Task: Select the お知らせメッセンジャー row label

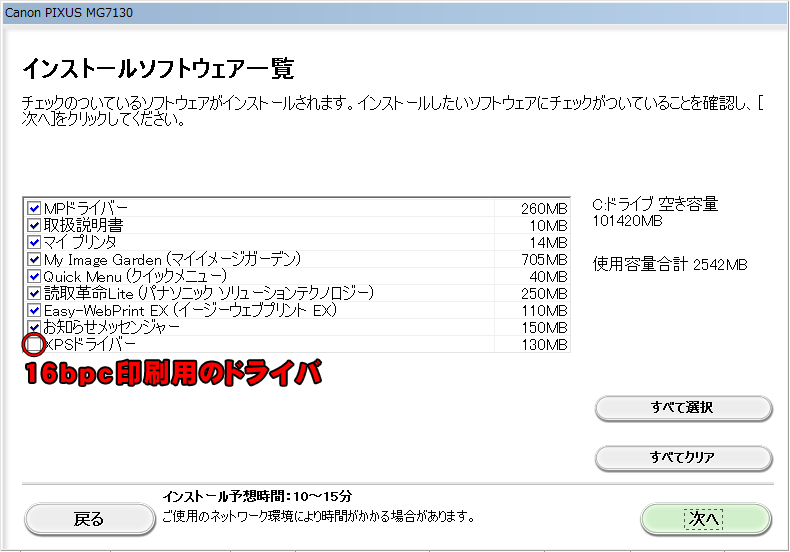Action: pyautogui.click(x=111, y=328)
